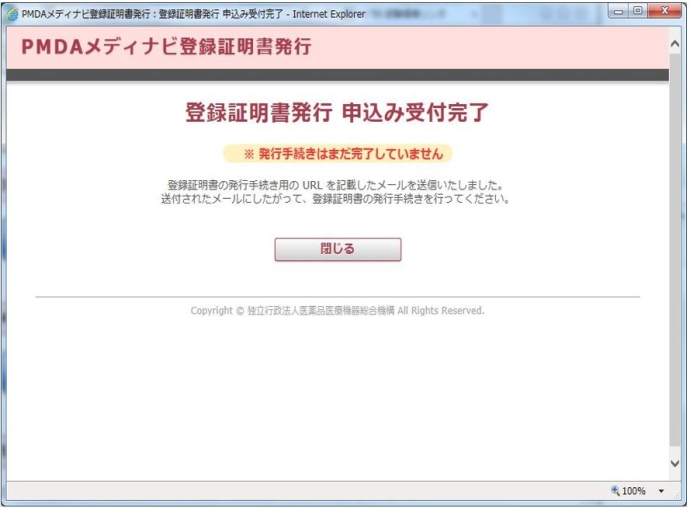690x508 pixels.
Task: Open the zoom level dropdown arrow
Action: tap(661, 491)
